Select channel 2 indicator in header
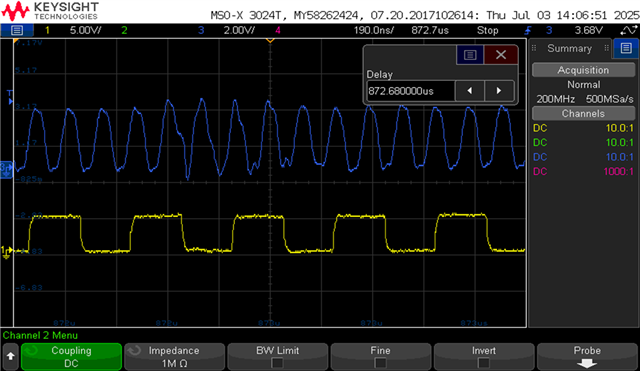The height and width of the screenshot is (371, 640). coord(124,30)
